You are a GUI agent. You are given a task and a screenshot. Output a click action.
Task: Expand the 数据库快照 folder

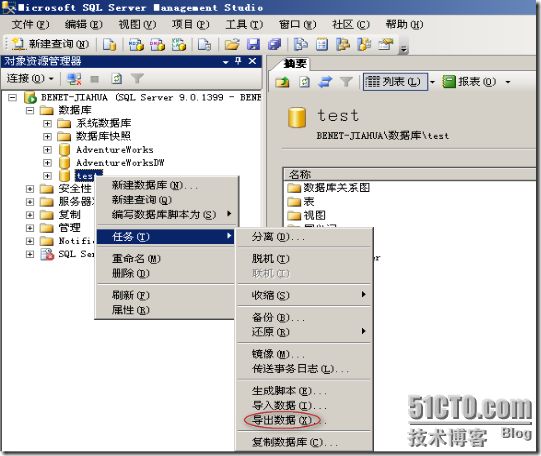click(x=47, y=137)
